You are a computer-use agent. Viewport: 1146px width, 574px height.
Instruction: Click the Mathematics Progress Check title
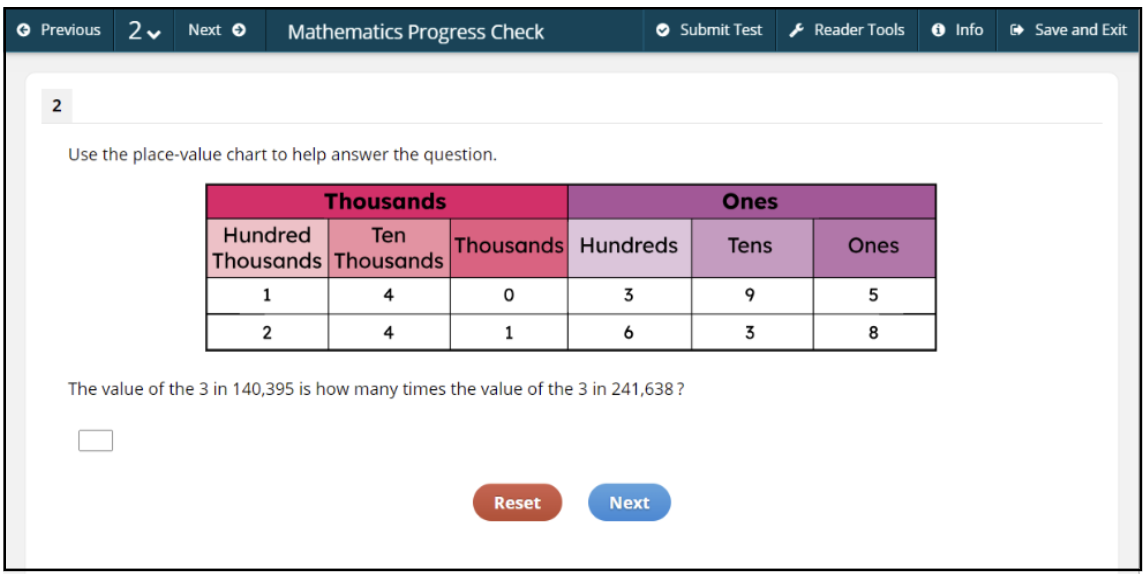coord(416,32)
